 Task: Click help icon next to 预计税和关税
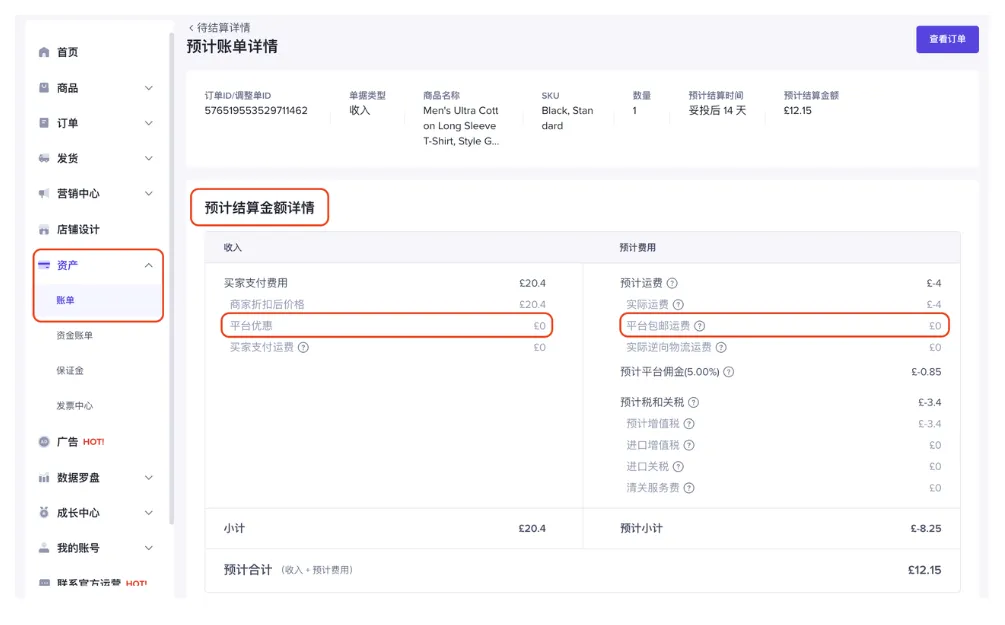(x=694, y=402)
